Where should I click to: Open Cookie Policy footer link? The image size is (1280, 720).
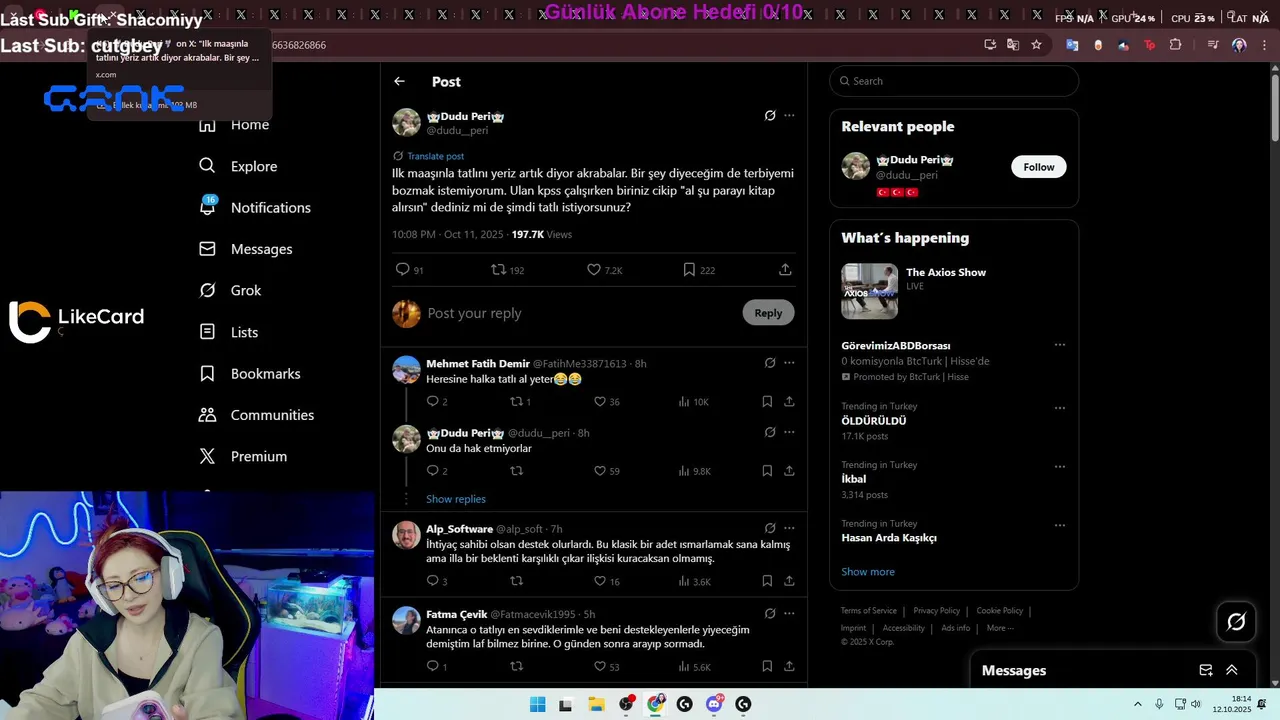click(999, 611)
